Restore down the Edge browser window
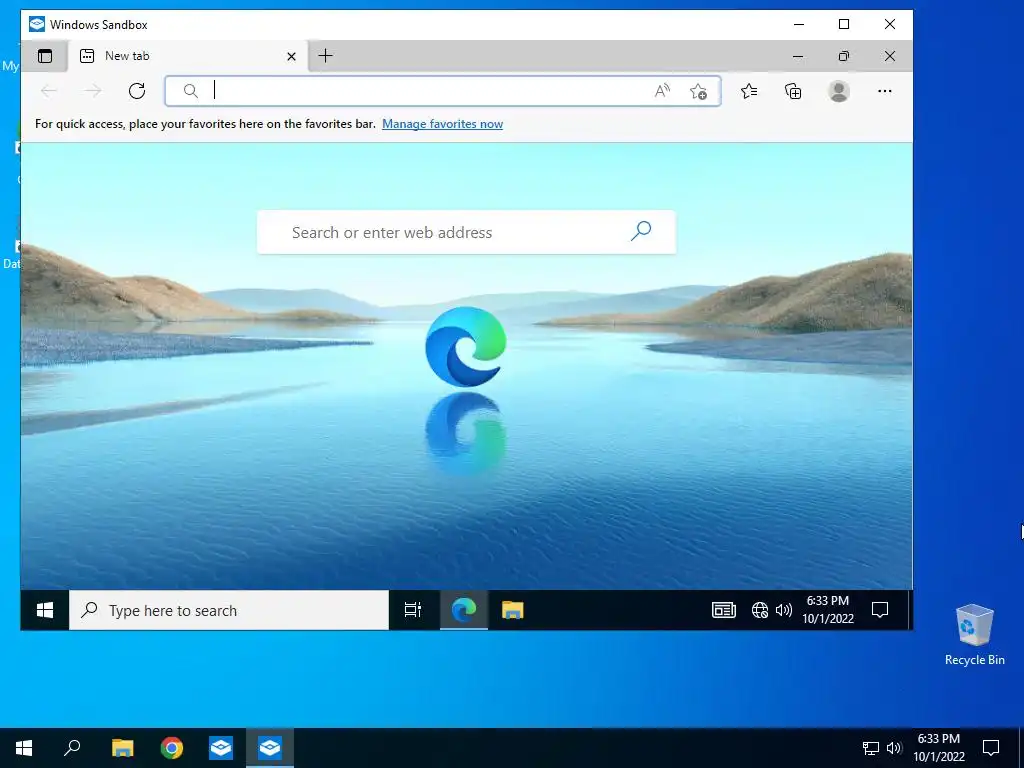Viewport: 1024px width, 768px height. tap(844, 56)
